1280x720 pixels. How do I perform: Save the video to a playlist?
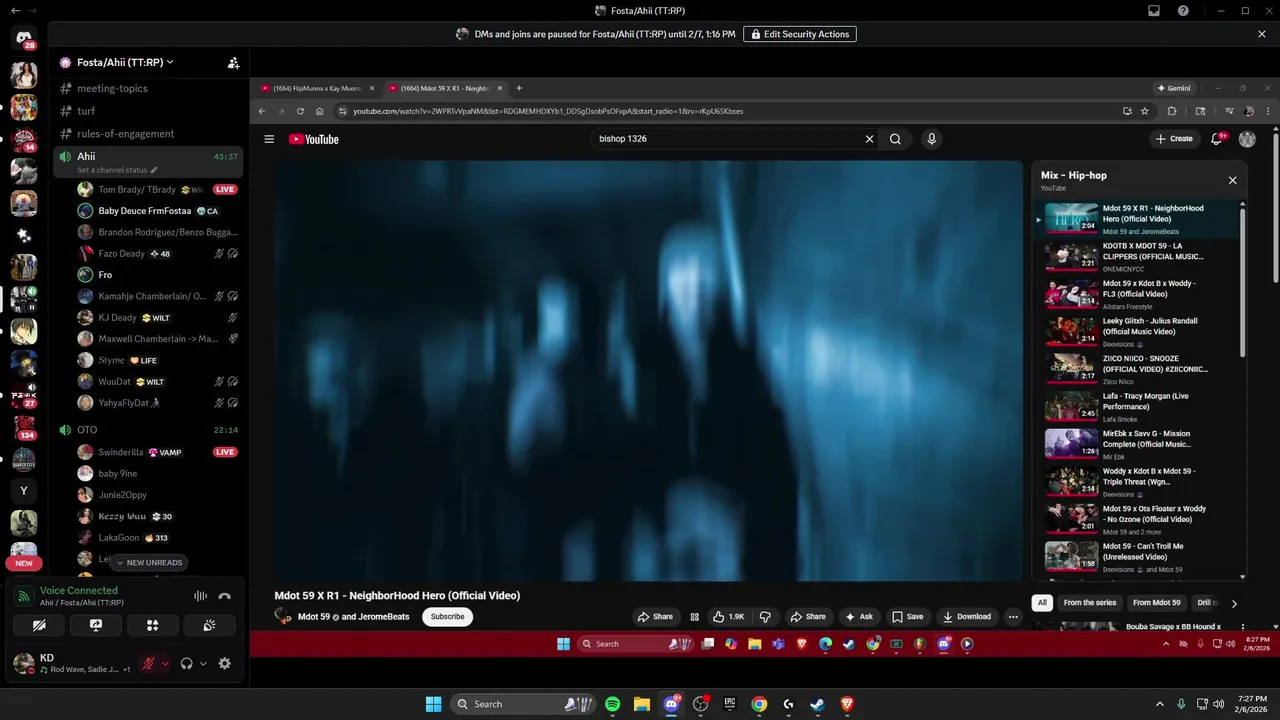pos(907,617)
